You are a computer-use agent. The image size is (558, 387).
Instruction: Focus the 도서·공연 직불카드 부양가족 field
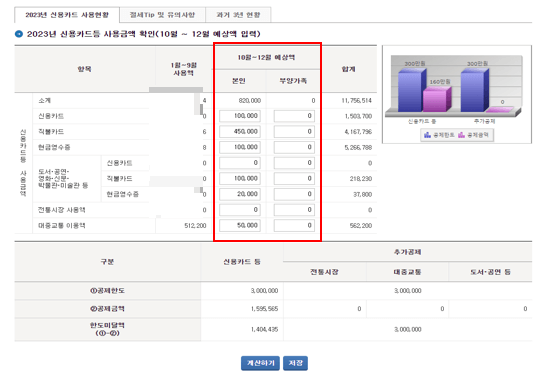click(294, 179)
